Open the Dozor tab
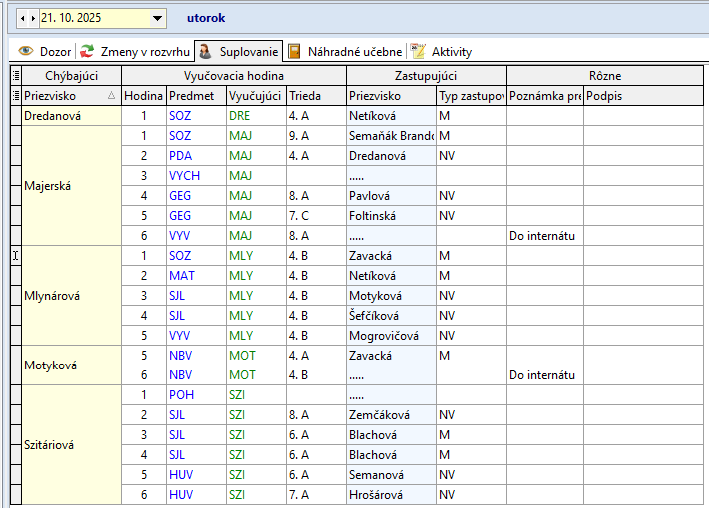709x508 pixels. point(45,51)
